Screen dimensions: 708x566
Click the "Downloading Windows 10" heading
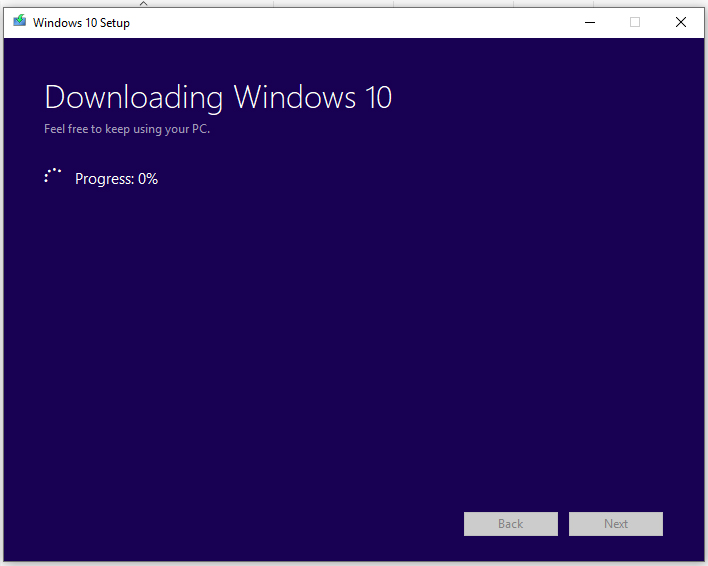coord(218,97)
